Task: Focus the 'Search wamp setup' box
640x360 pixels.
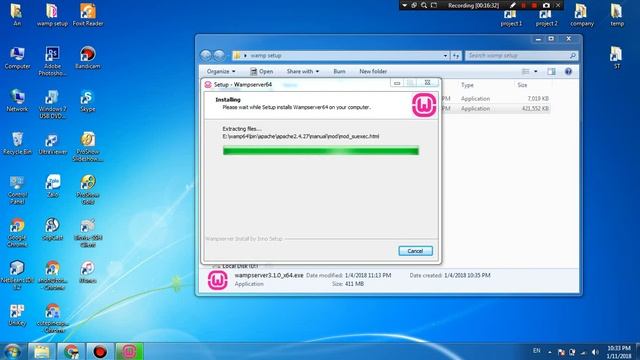Action: point(522,56)
